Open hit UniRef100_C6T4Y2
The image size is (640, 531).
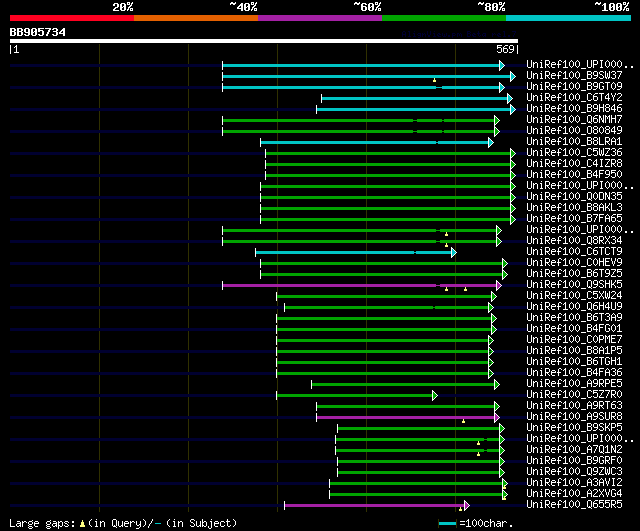pos(574,97)
